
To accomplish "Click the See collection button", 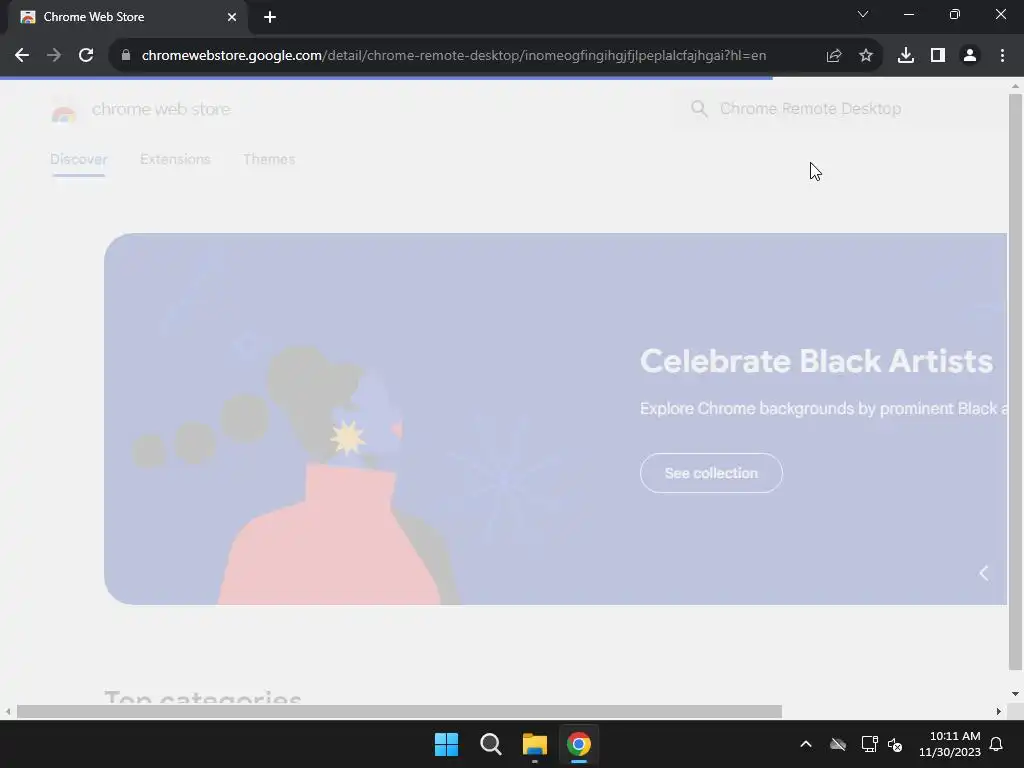I will point(711,473).
